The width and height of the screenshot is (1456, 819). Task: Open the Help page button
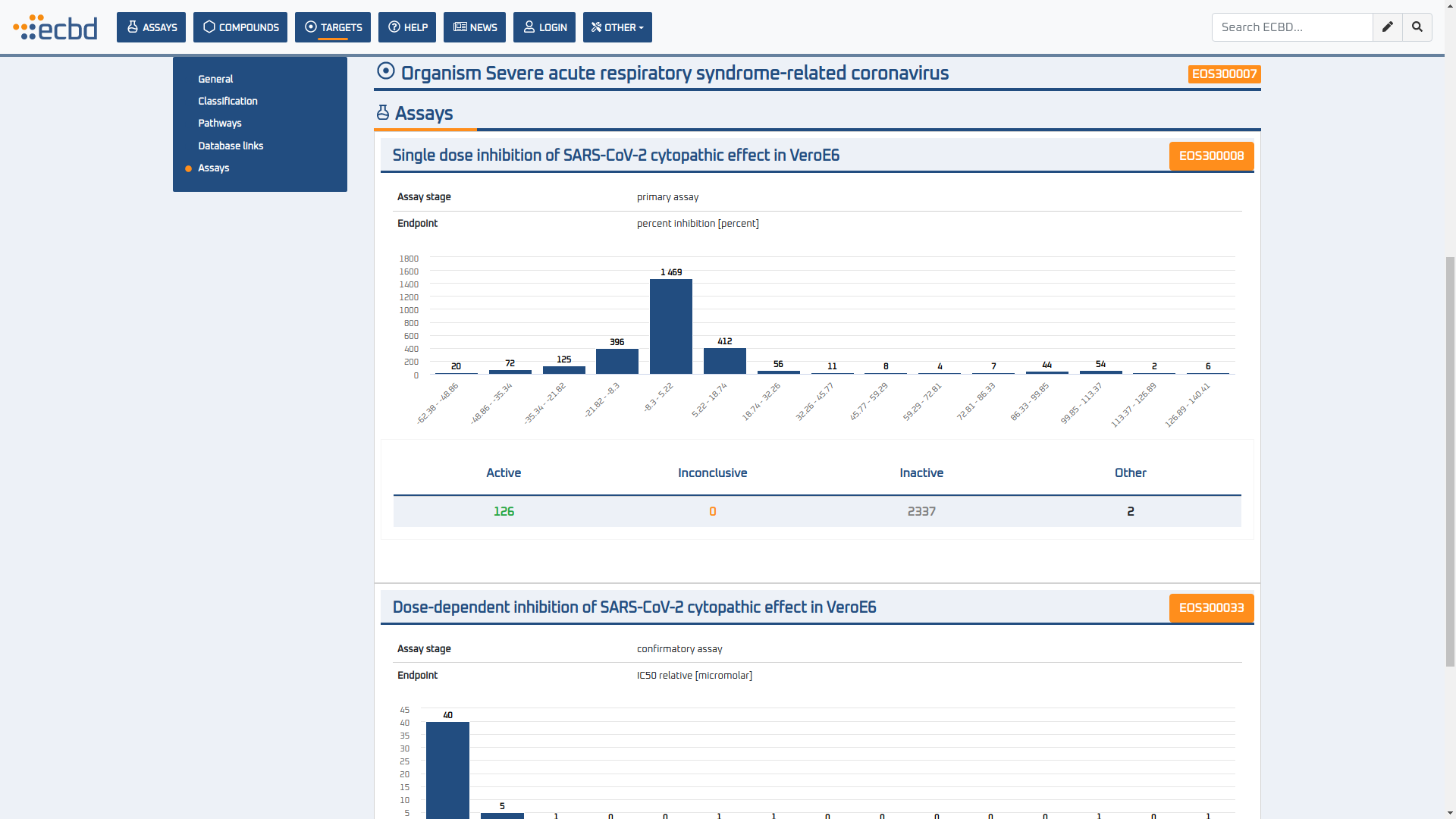pyautogui.click(x=406, y=27)
